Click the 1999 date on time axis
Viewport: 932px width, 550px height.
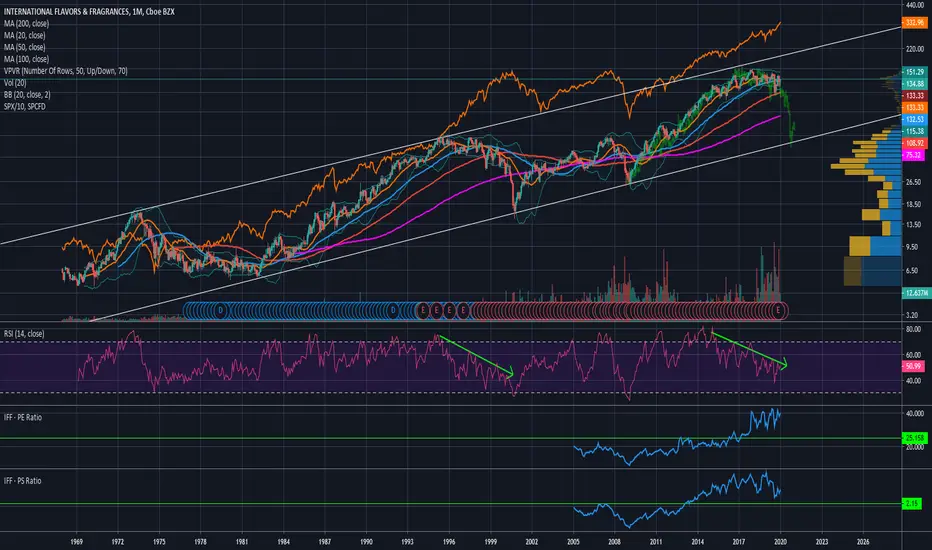490,542
